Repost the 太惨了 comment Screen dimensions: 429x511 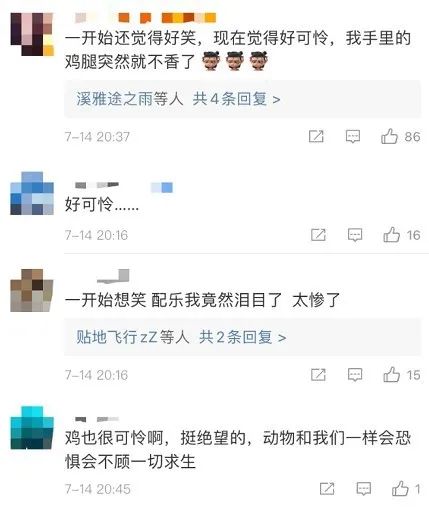(318, 375)
